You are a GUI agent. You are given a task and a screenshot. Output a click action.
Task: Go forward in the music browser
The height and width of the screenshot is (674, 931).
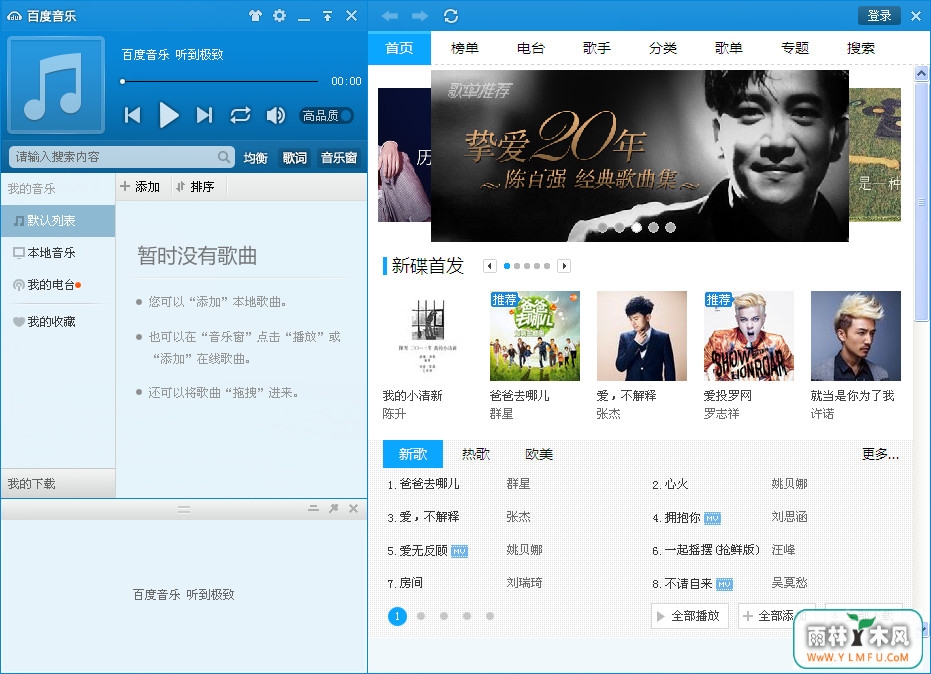tap(420, 16)
